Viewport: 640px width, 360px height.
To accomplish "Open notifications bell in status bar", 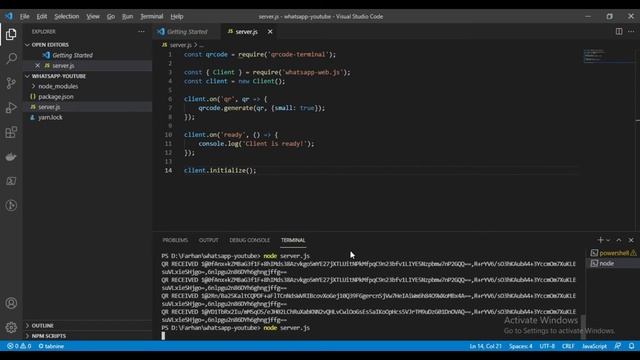I will coord(631,346).
